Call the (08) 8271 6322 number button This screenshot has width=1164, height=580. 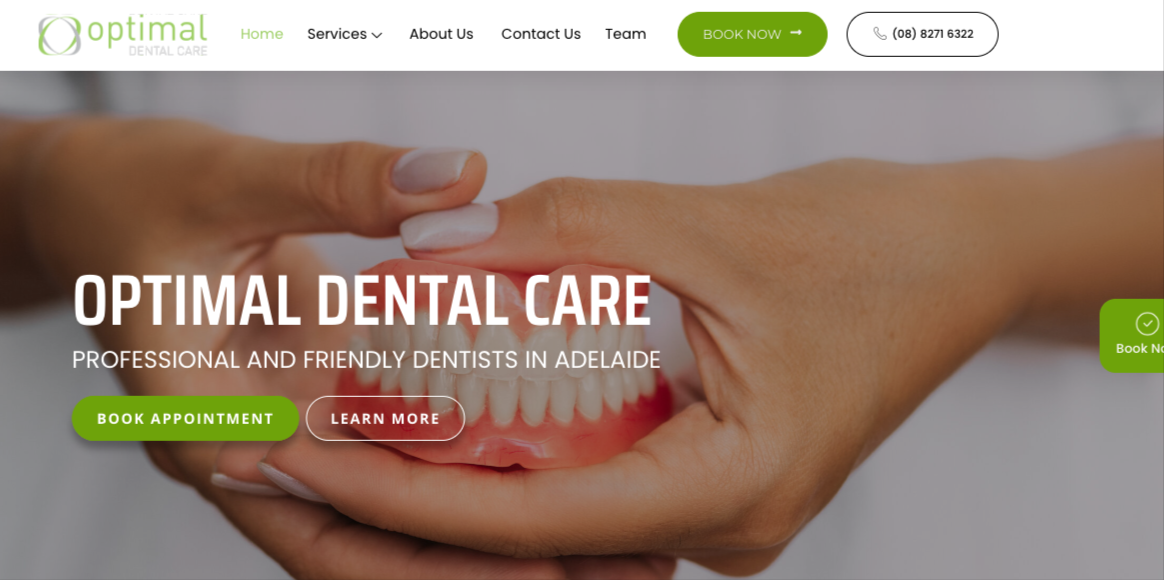coord(922,34)
